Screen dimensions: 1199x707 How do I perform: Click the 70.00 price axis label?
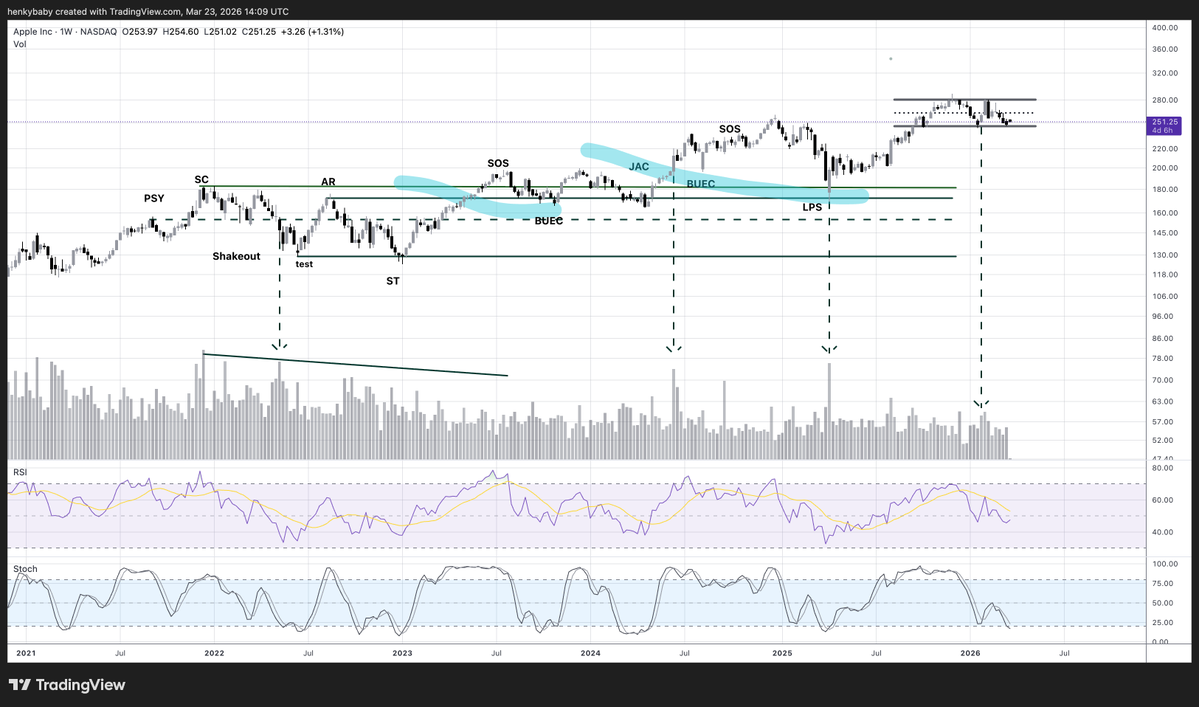click(1162, 381)
